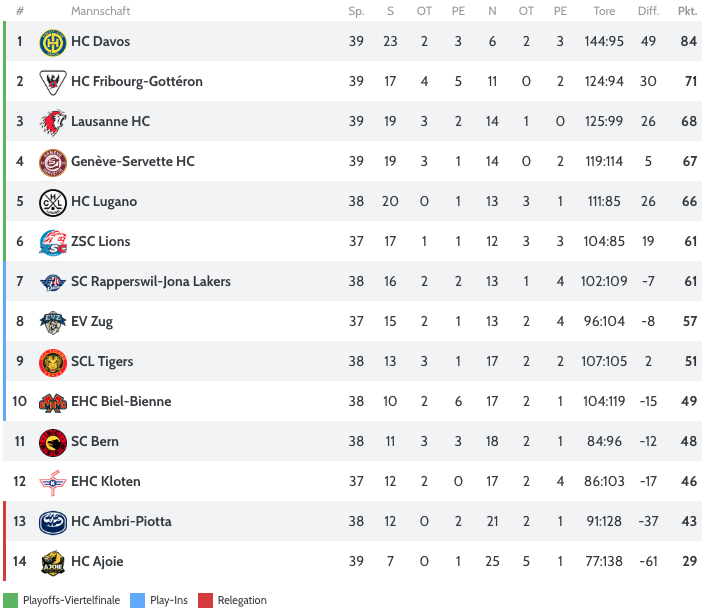Image resolution: width=708 pixels, height=613 pixels.
Task: Click the HC Davos team logo
Action: (52, 42)
